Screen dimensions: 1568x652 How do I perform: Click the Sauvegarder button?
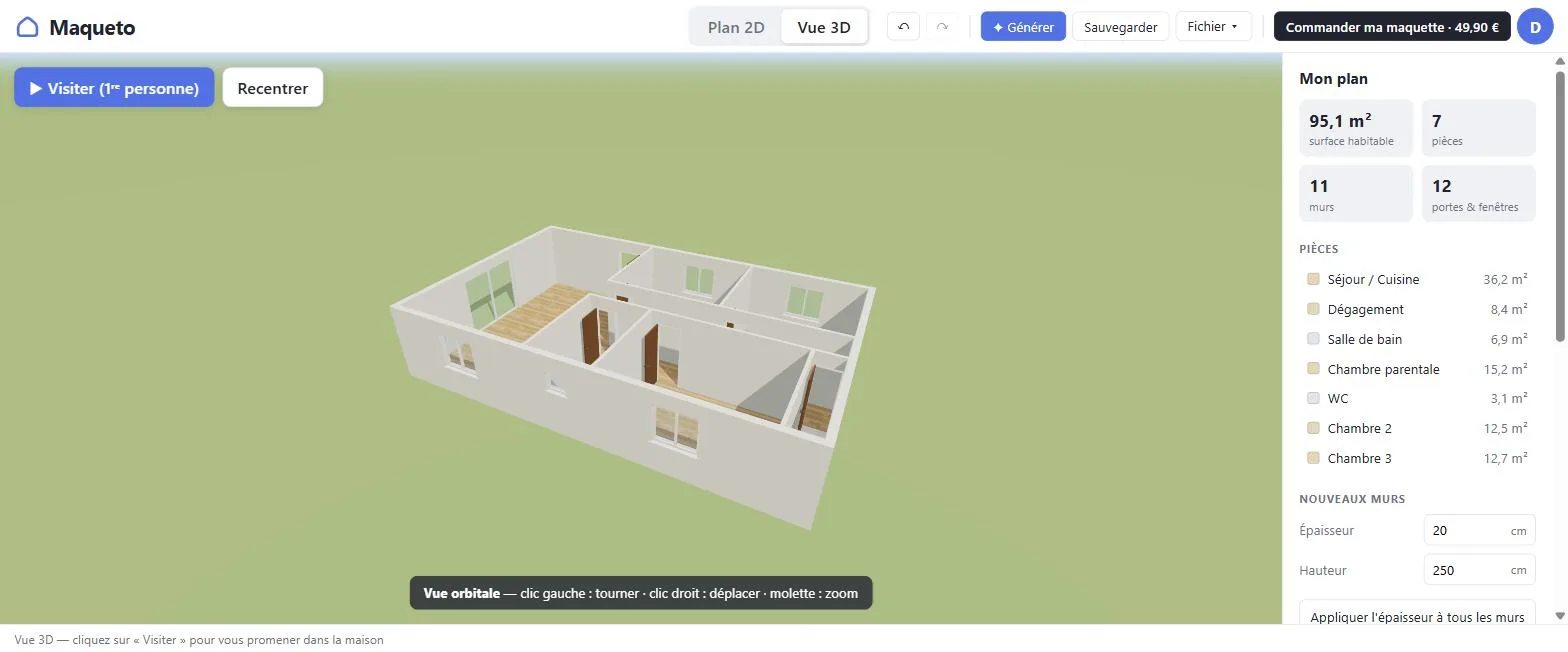pyautogui.click(x=1120, y=27)
